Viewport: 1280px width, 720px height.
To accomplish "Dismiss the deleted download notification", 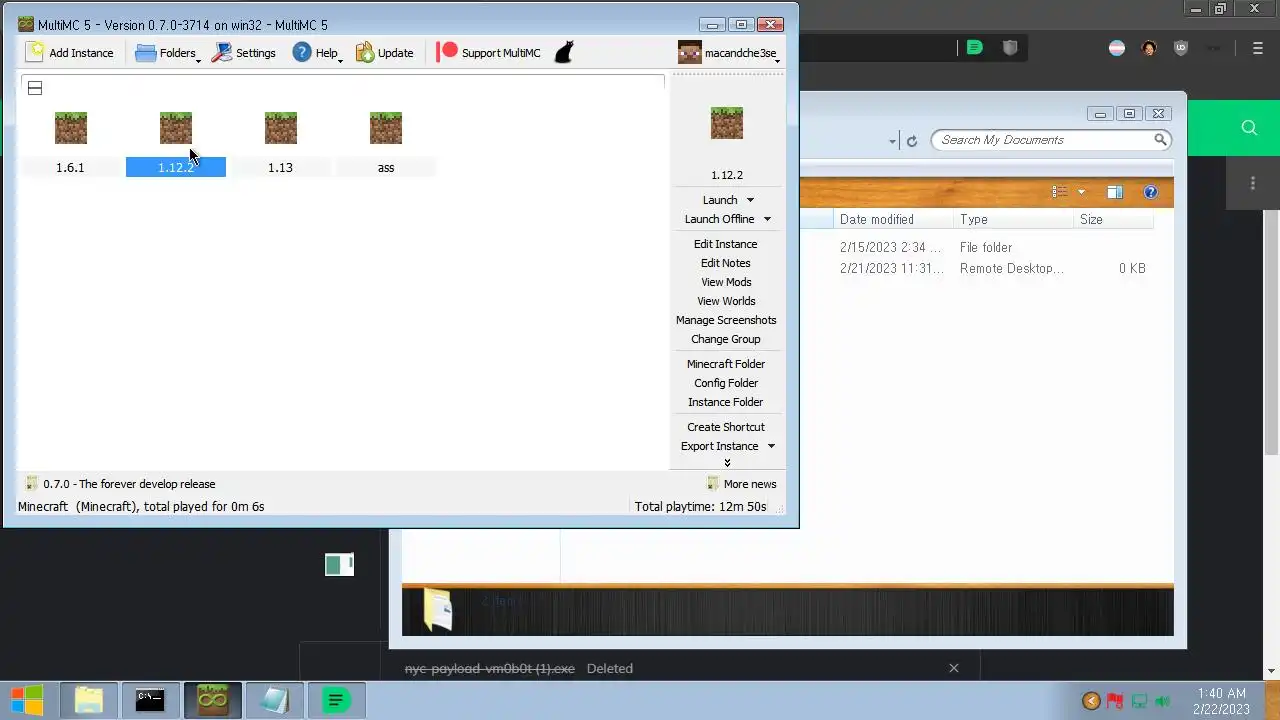I will [x=954, y=668].
